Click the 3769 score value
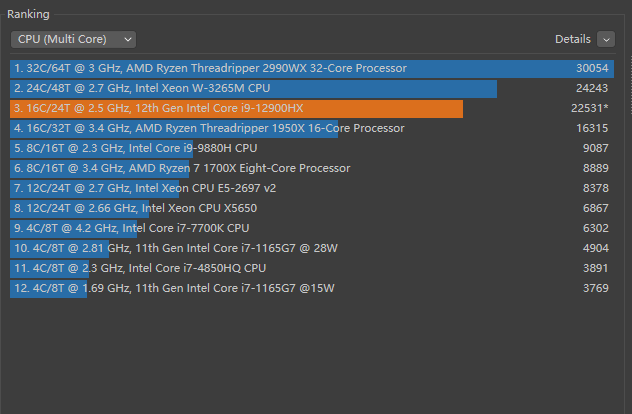This screenshot has height=414, width=632. pos(595,288)
